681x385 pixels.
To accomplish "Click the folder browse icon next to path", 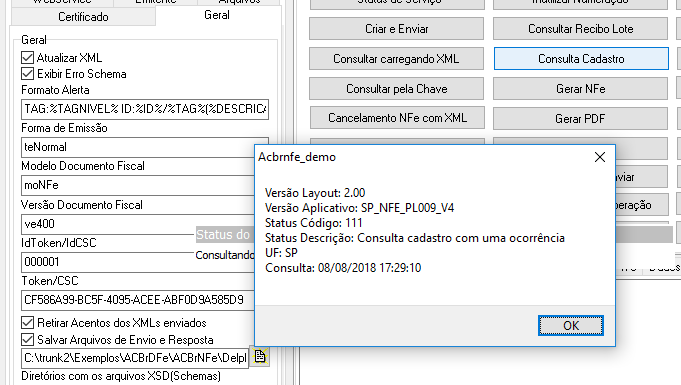I will tap(260, 356).
